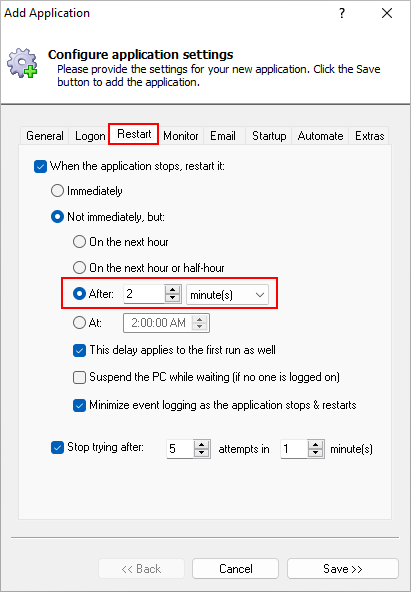The width and height of the screenshot is (411, 592).
Task: Click the Save >> button
Action: (343, 569)
